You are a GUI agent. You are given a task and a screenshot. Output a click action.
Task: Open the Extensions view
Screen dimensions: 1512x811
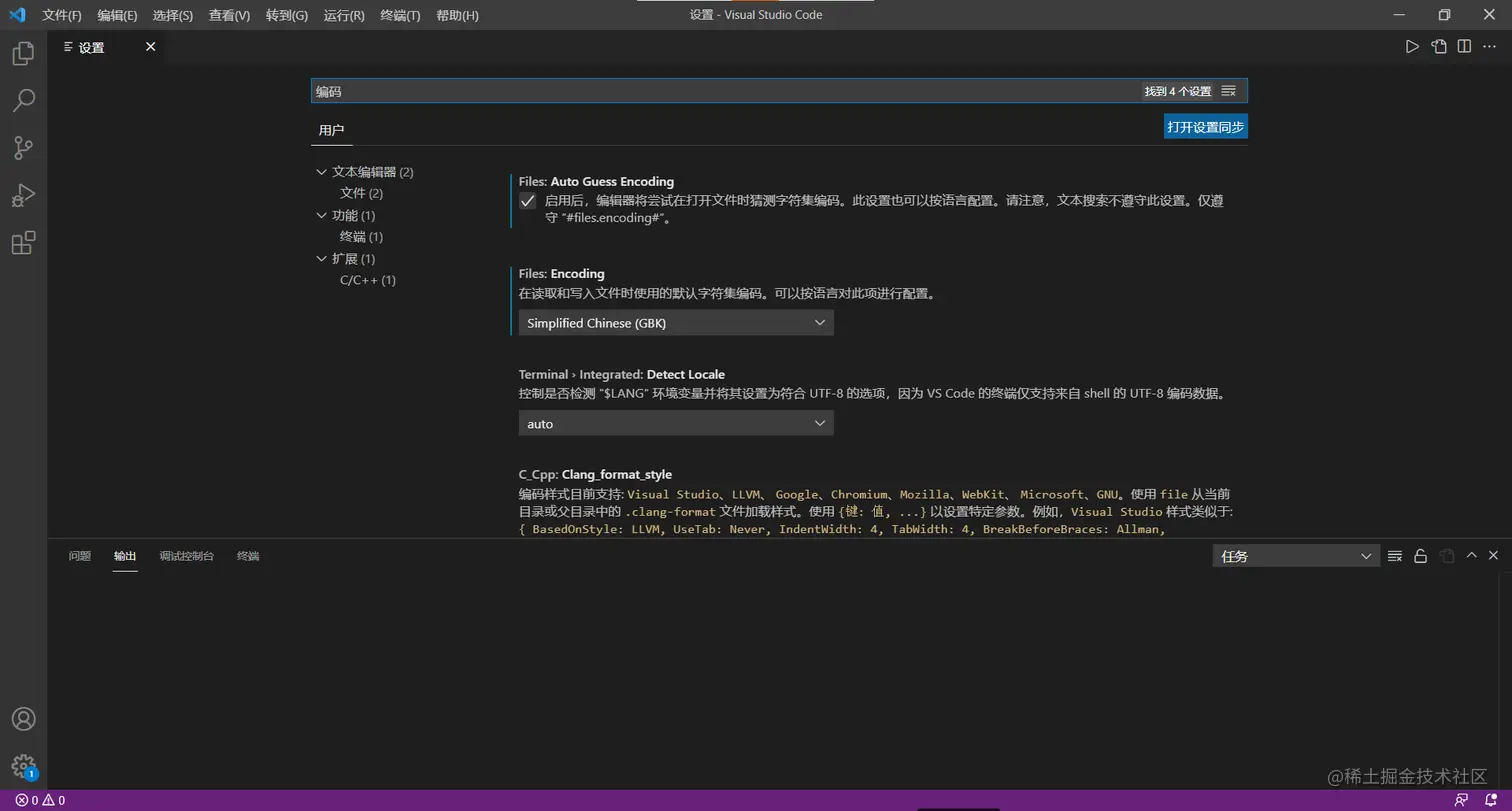pyautogui.click(x=25, y=242)
